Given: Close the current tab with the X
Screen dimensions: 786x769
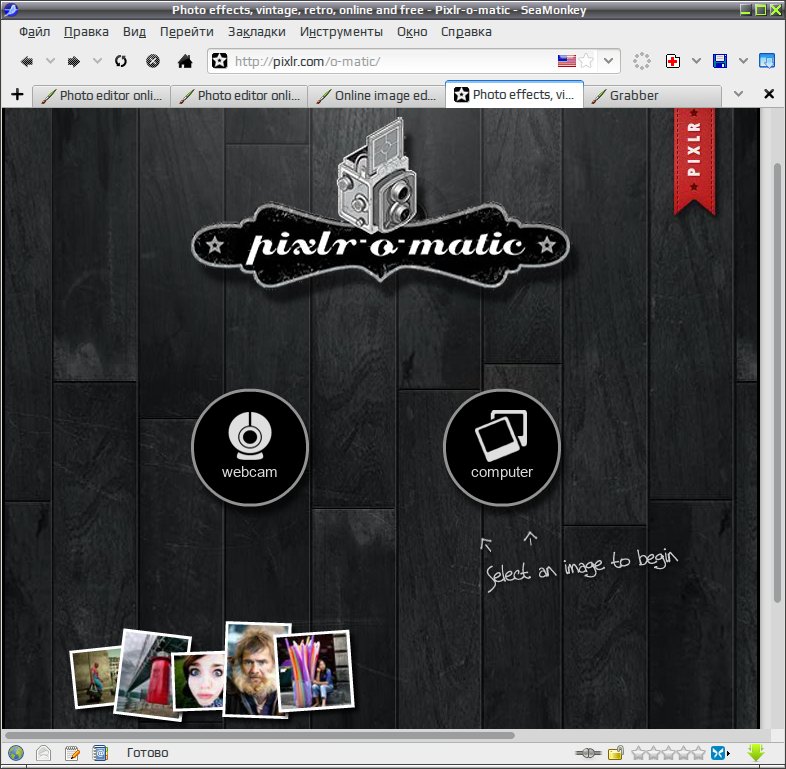Looking at the screenshot, I should [769, 94].
